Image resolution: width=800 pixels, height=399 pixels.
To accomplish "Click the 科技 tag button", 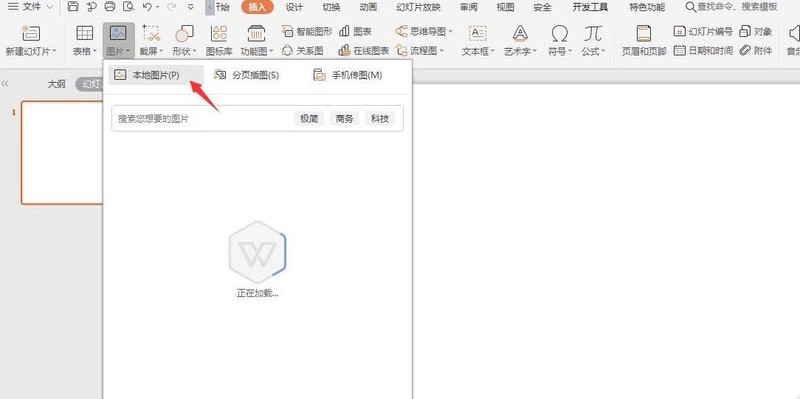I will tap(380, 118).
